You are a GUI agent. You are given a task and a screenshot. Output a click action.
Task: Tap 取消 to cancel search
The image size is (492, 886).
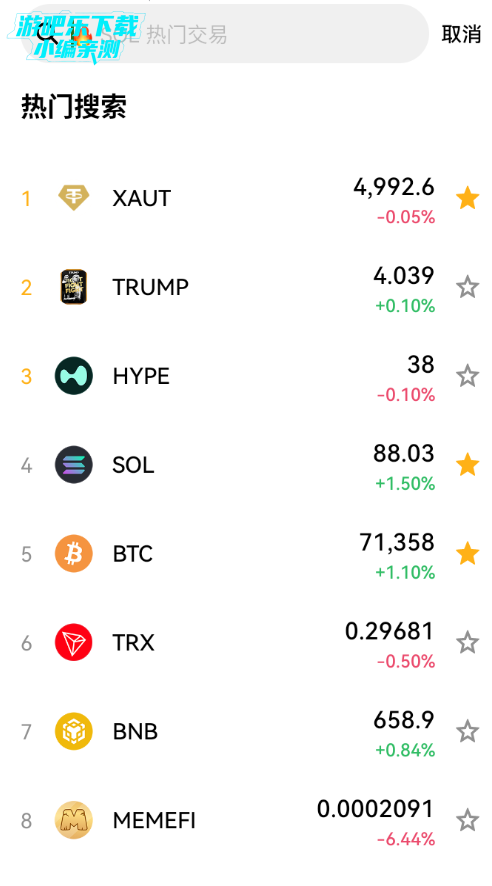461,34
